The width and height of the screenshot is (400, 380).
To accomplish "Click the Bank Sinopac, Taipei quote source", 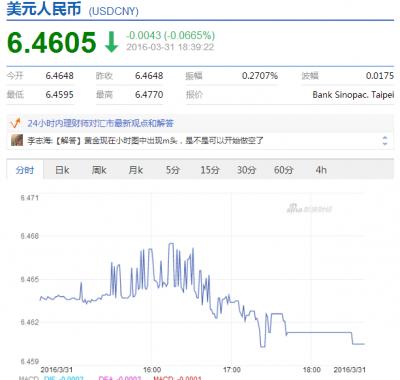I will [x=353, y=95].
